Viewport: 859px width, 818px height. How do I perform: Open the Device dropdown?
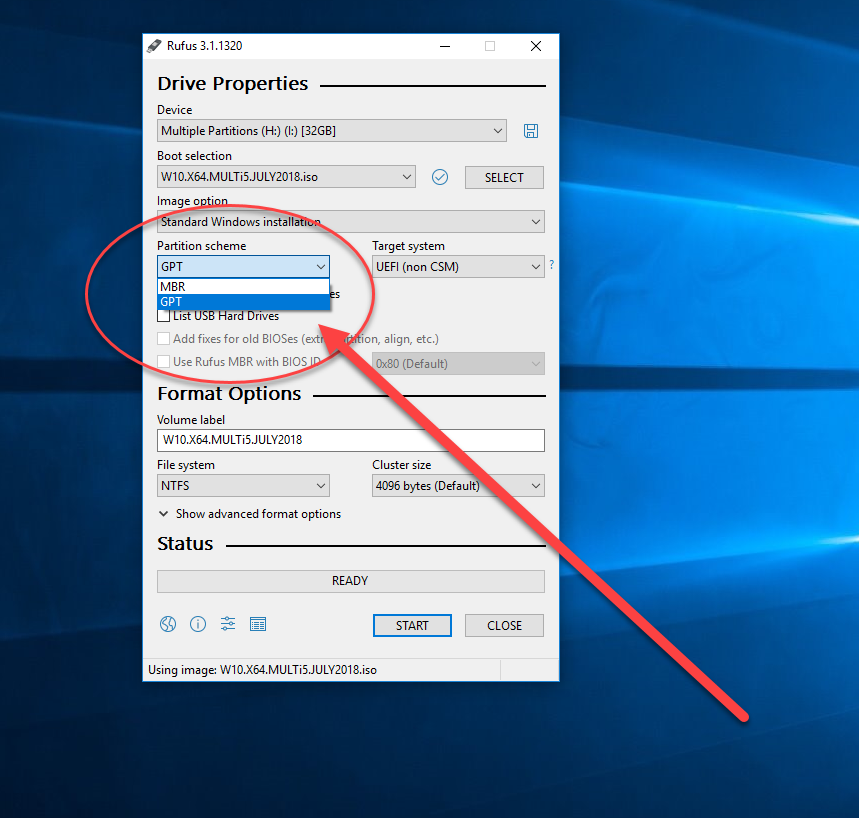[331, 131]
